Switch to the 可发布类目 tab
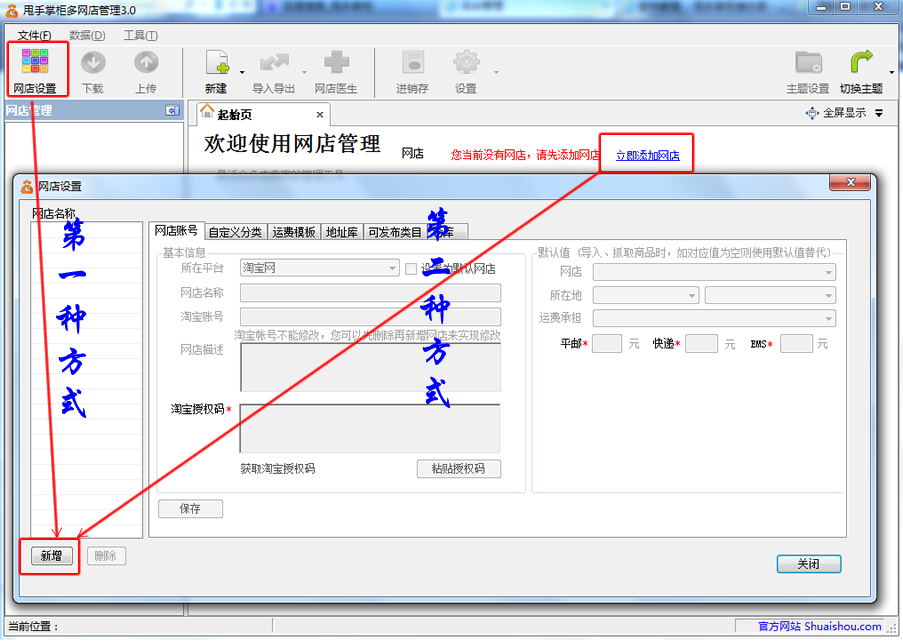Viewport: 903px width, 643px height. pos(394,232)
